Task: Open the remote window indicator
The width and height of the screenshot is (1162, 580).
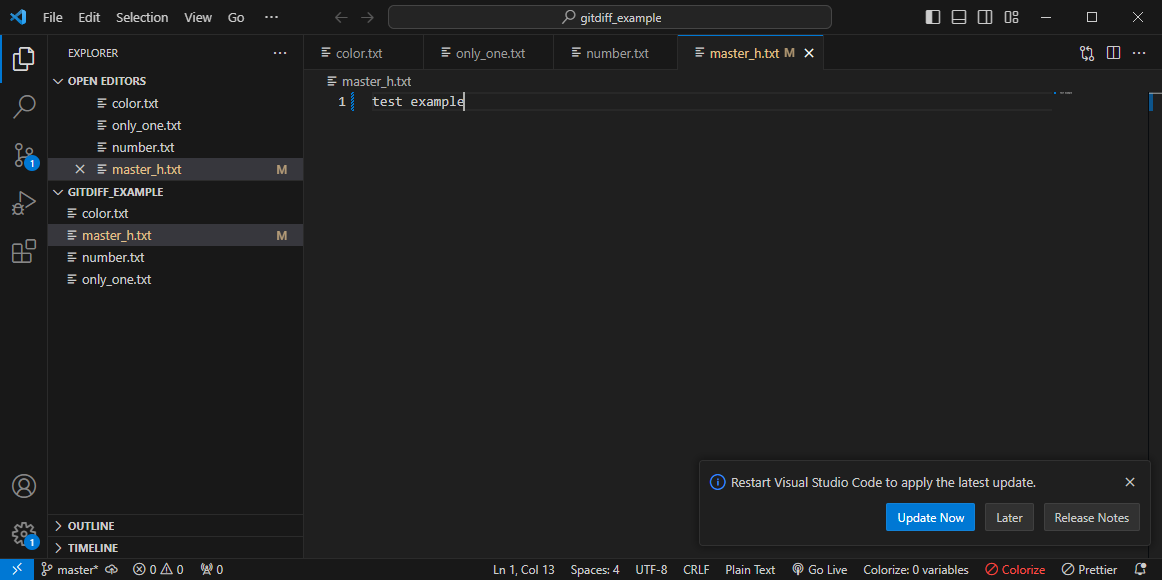Action: point(16,570)
